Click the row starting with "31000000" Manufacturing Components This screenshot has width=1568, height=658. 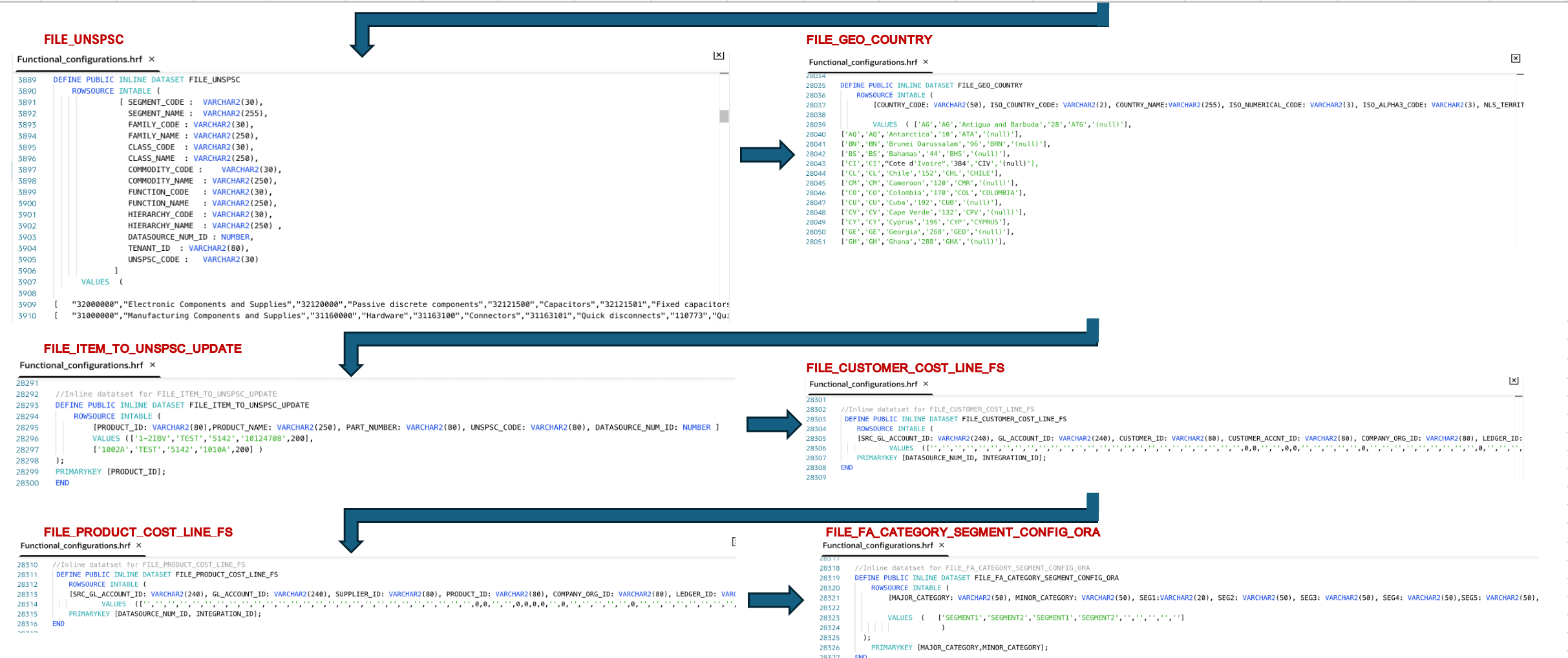tap(392, 315)
